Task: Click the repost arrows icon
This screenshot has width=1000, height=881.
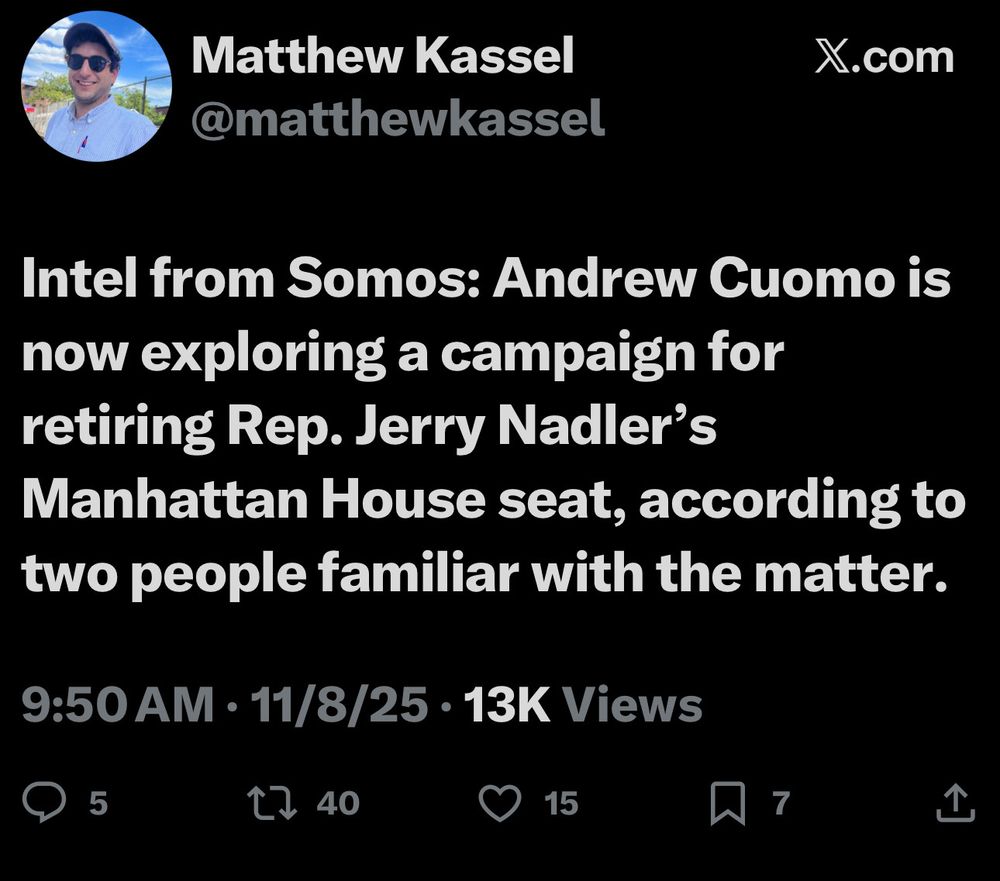Action: pos(272,803)
